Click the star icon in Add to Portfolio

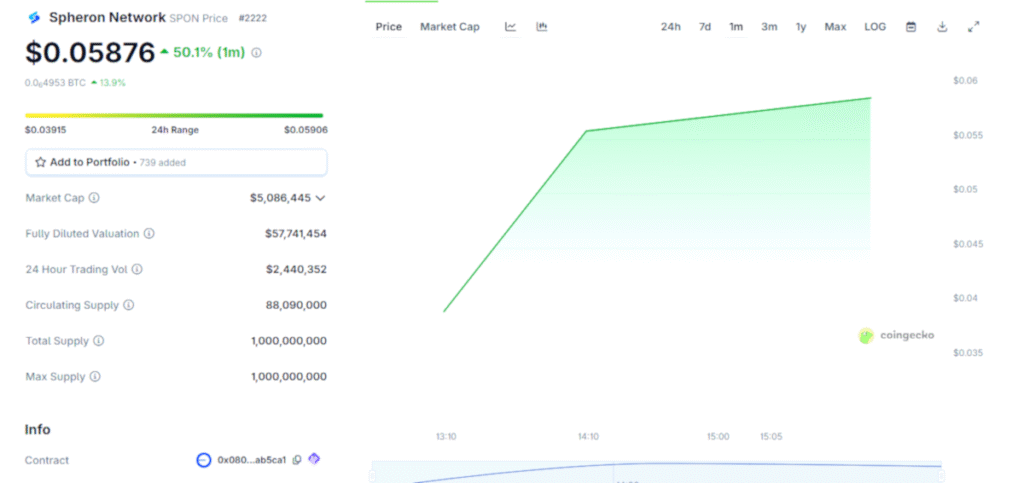click(40, 162)
